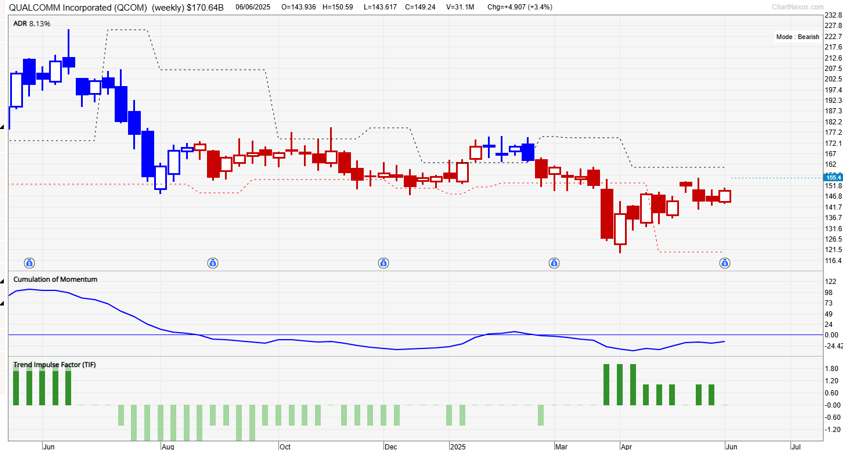This screenshot has height=450, width=843.
Task: Click the O=143.936 open value
Action: (299, 8)
